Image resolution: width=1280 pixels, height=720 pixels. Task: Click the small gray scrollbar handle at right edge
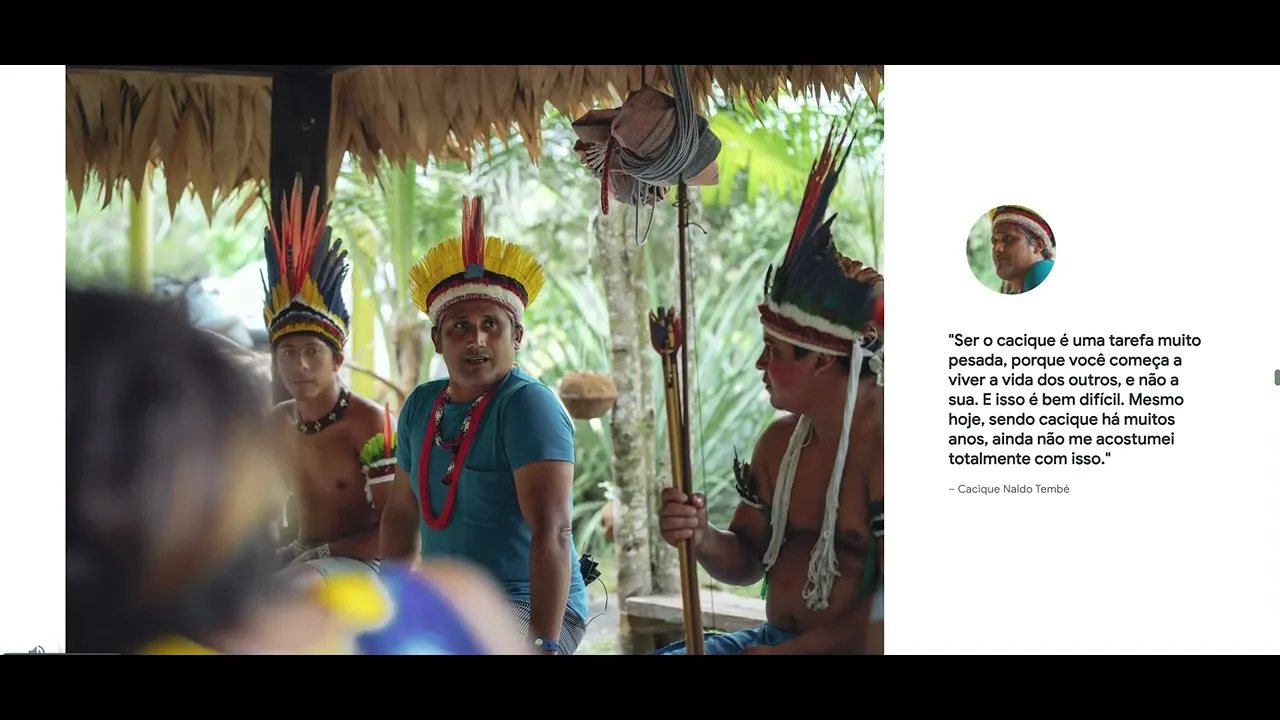point(1277,377)
